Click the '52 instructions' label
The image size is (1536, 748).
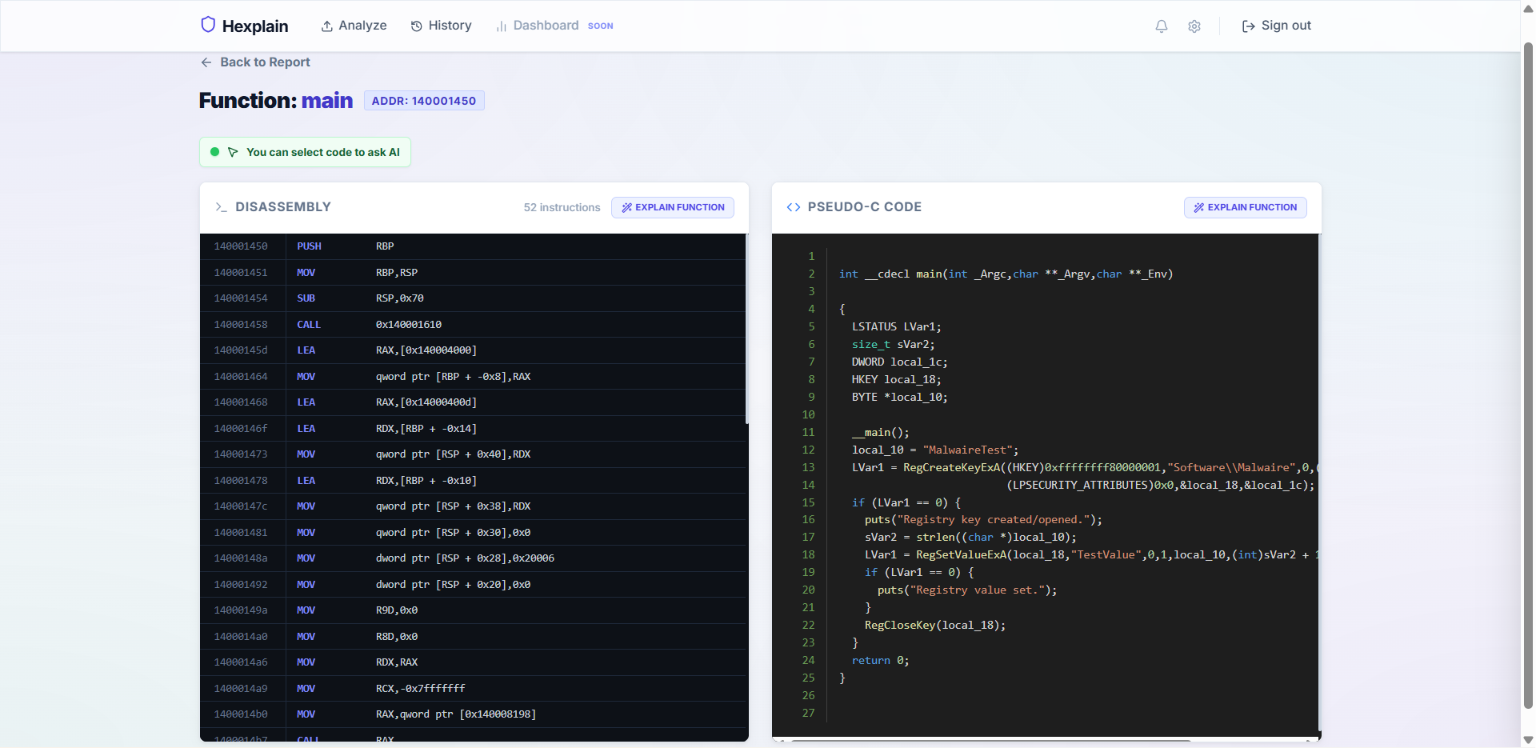(562, 207)
